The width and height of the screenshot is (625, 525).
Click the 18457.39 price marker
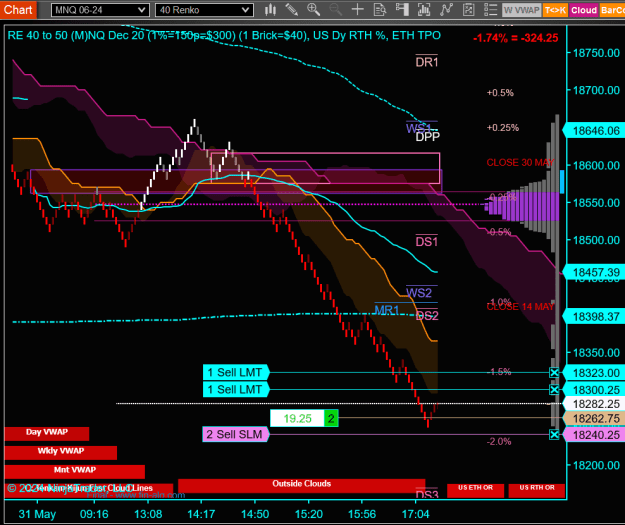(594, 272)
